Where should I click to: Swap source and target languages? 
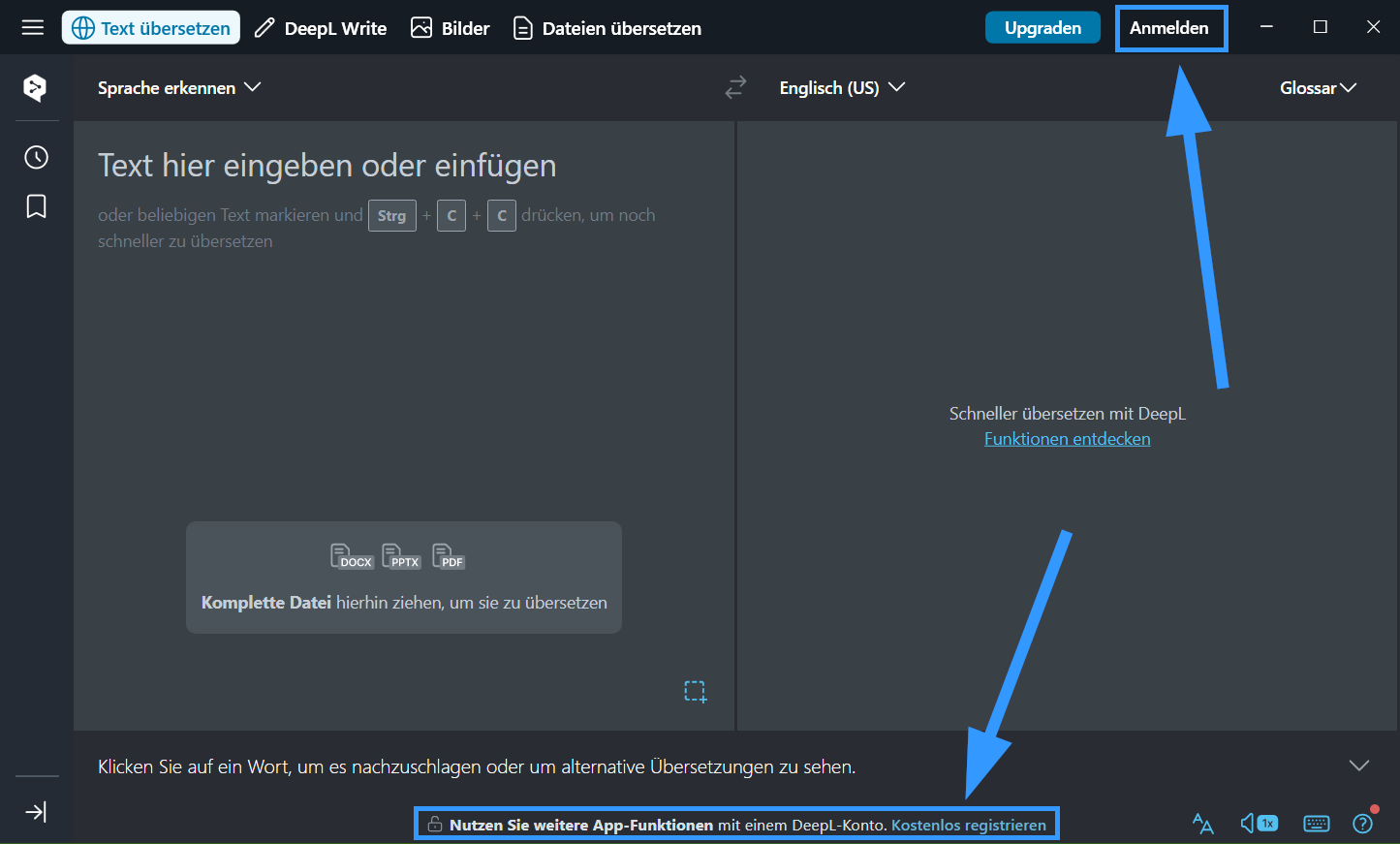point(736,88)
